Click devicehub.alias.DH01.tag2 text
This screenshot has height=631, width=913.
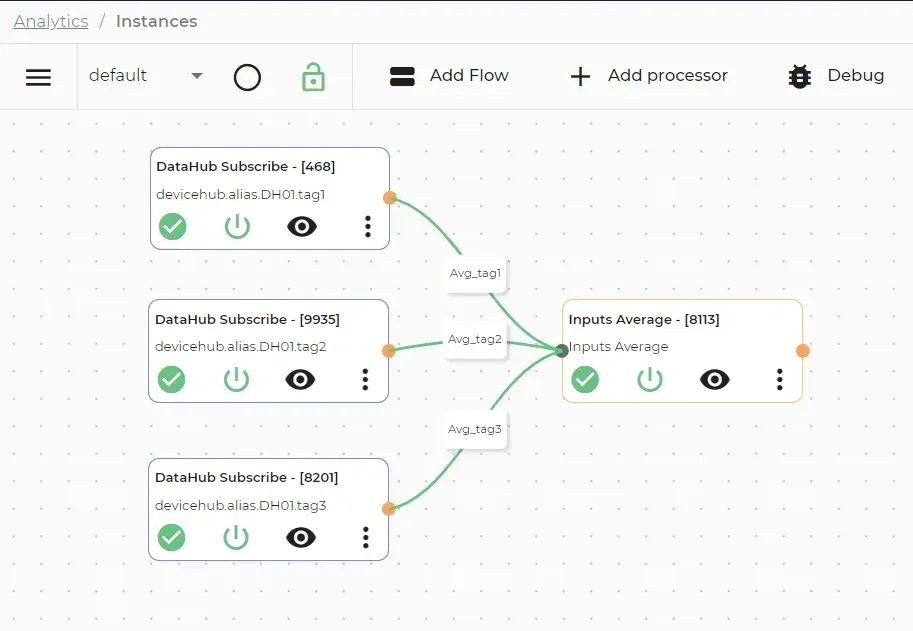click(240, 347)
